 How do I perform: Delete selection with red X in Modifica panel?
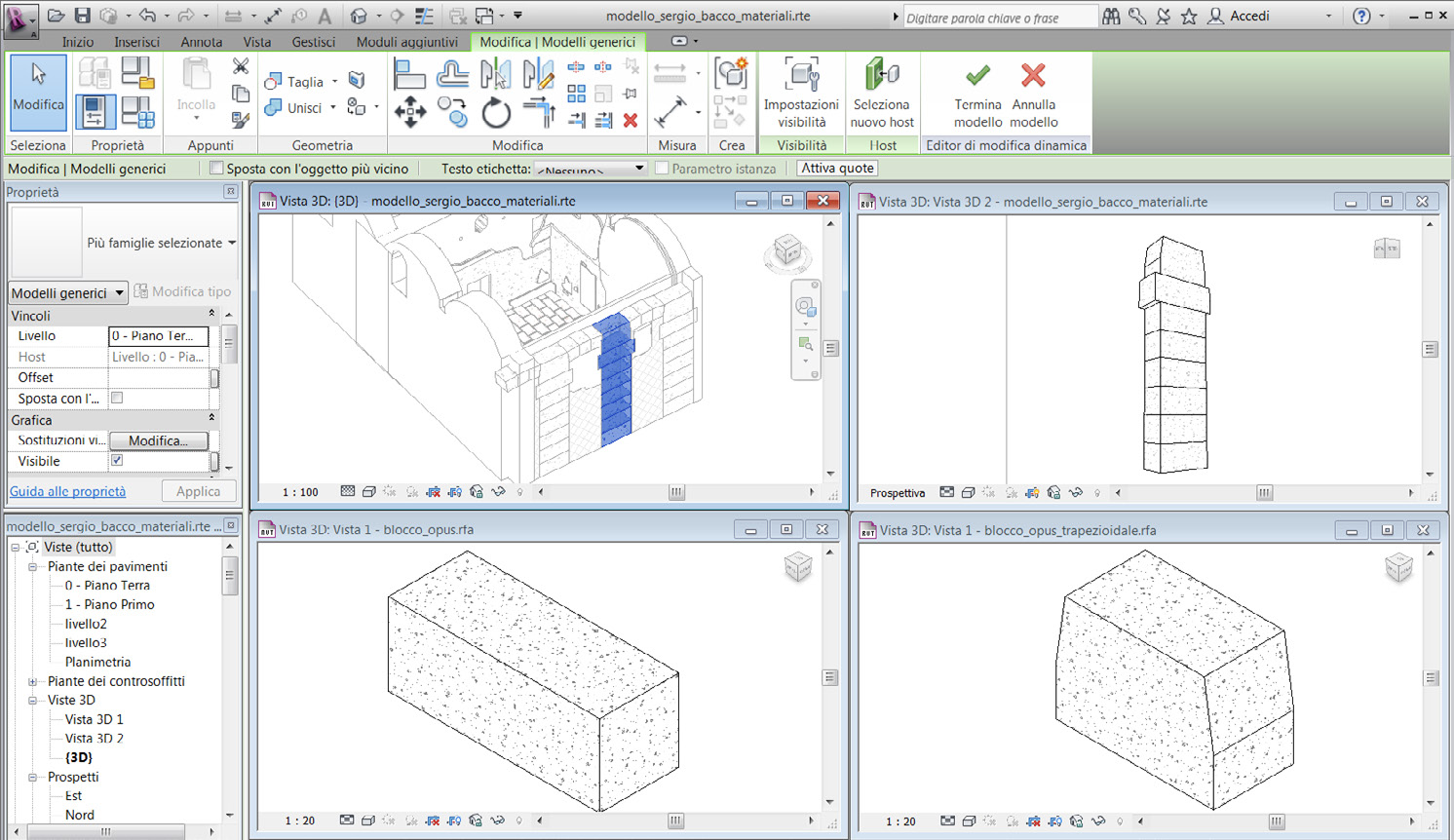pos(631,121)
